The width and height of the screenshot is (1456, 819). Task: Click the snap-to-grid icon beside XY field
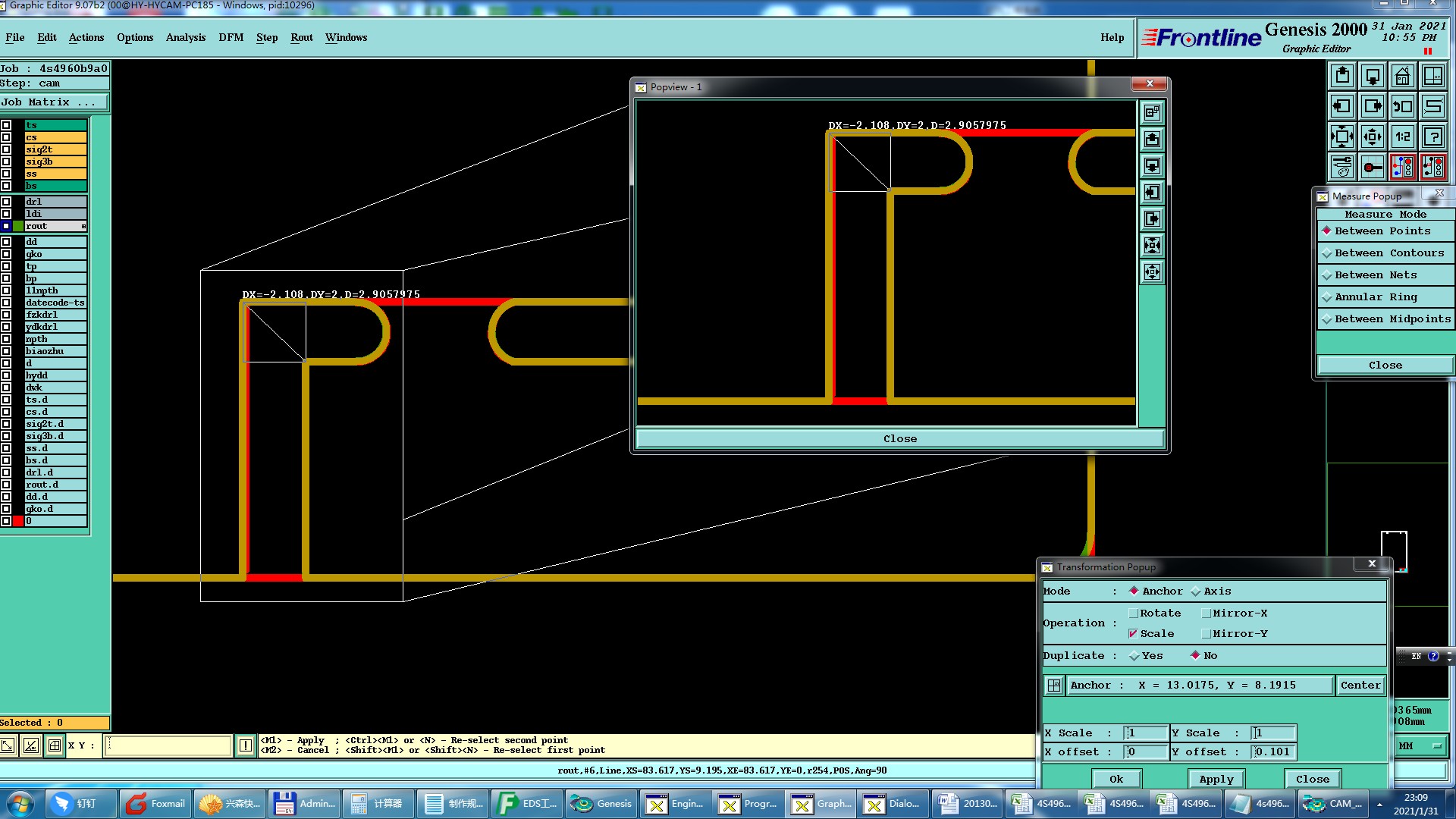pyautogui.click(x=55, y=746)
